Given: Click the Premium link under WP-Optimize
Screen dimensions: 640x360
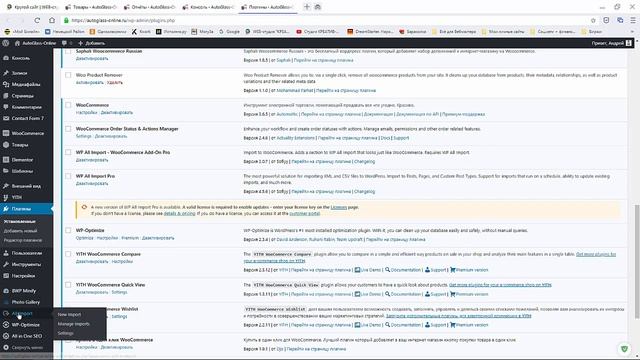Looking at the screenshot, I should coord(130,238).
